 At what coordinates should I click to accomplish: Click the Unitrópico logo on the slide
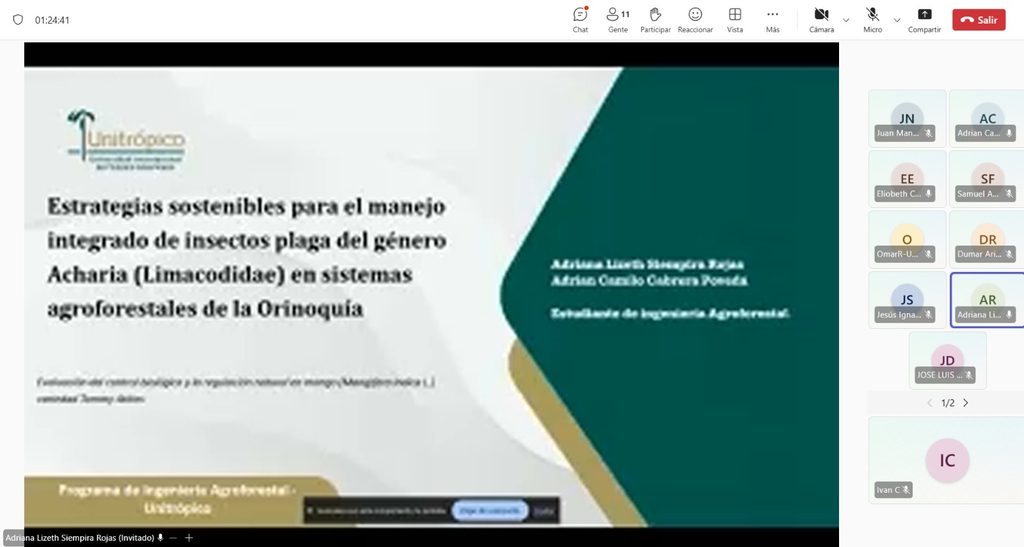tap(126, 140)
